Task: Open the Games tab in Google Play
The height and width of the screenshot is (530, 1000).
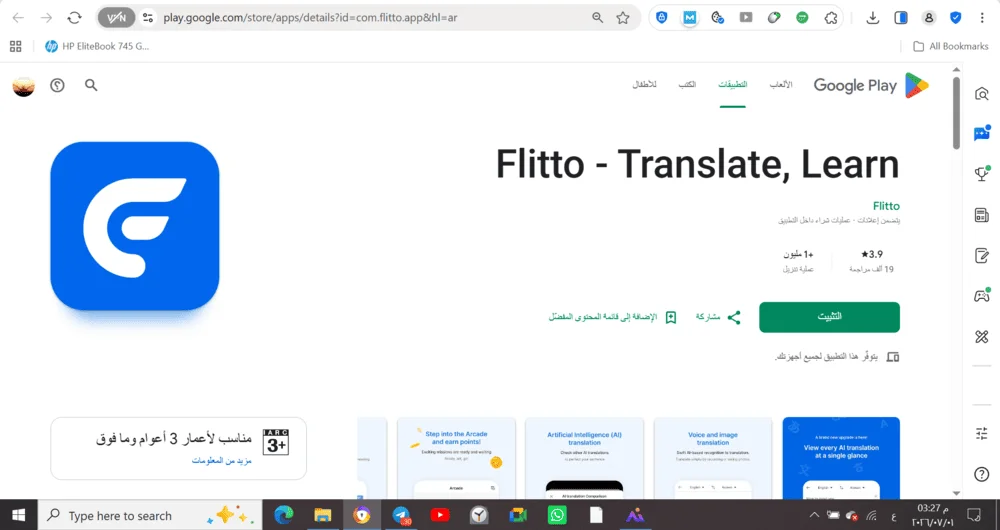Action: (780, 85)
